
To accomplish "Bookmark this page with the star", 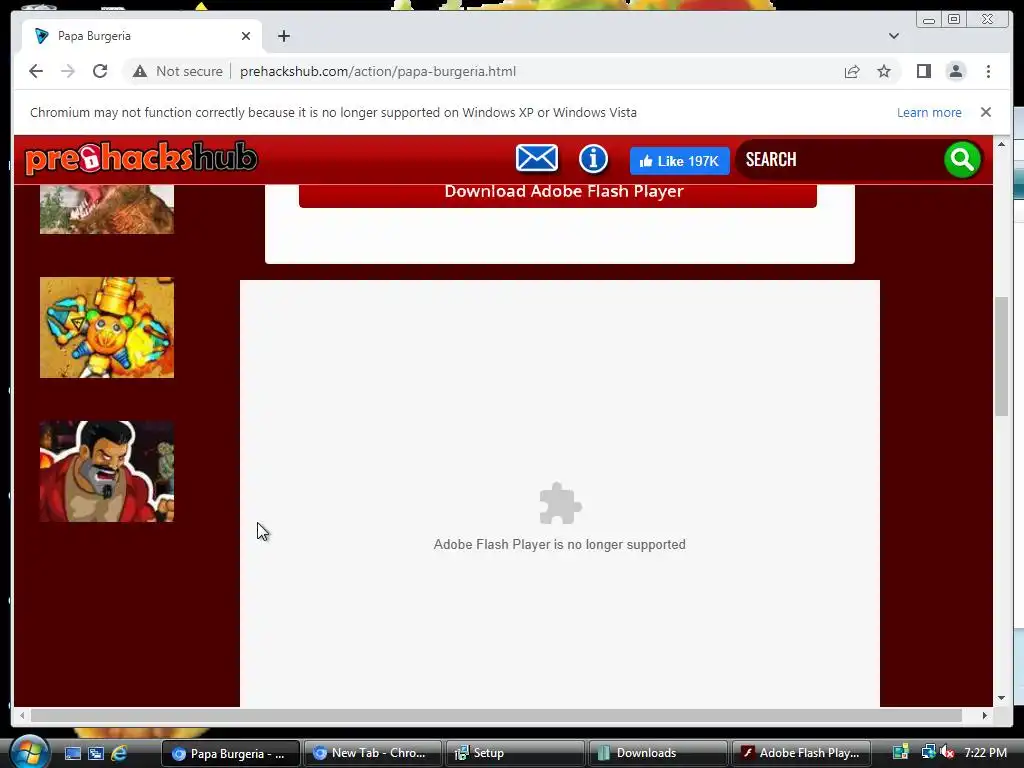I will pos(884,71).
